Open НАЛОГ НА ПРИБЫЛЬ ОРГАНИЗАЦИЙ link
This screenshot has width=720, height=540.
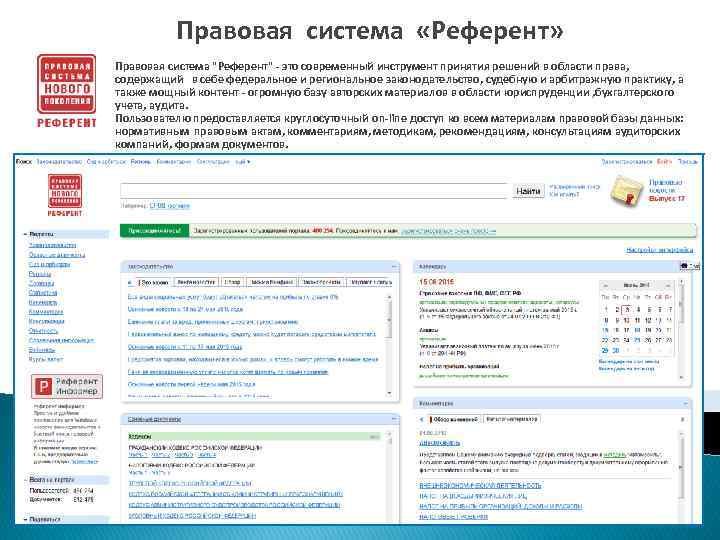pyautogui.click(x=501, y=506)
